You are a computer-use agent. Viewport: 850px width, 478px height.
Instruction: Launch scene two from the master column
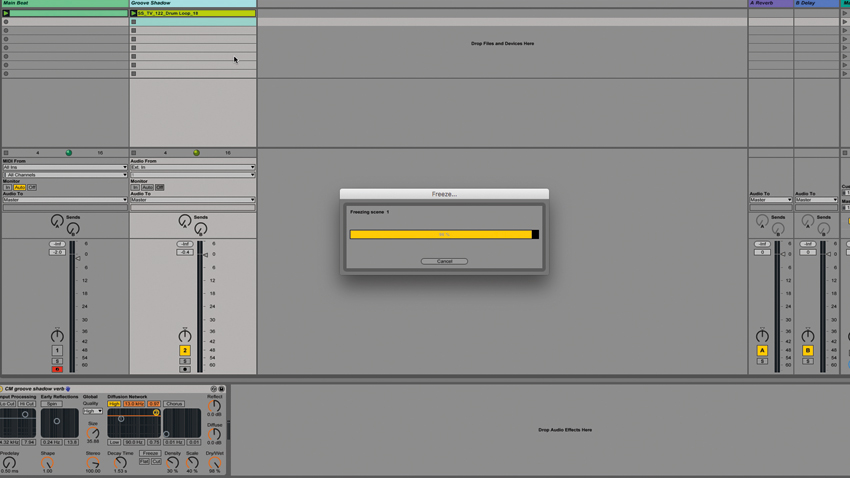point(845,22)
